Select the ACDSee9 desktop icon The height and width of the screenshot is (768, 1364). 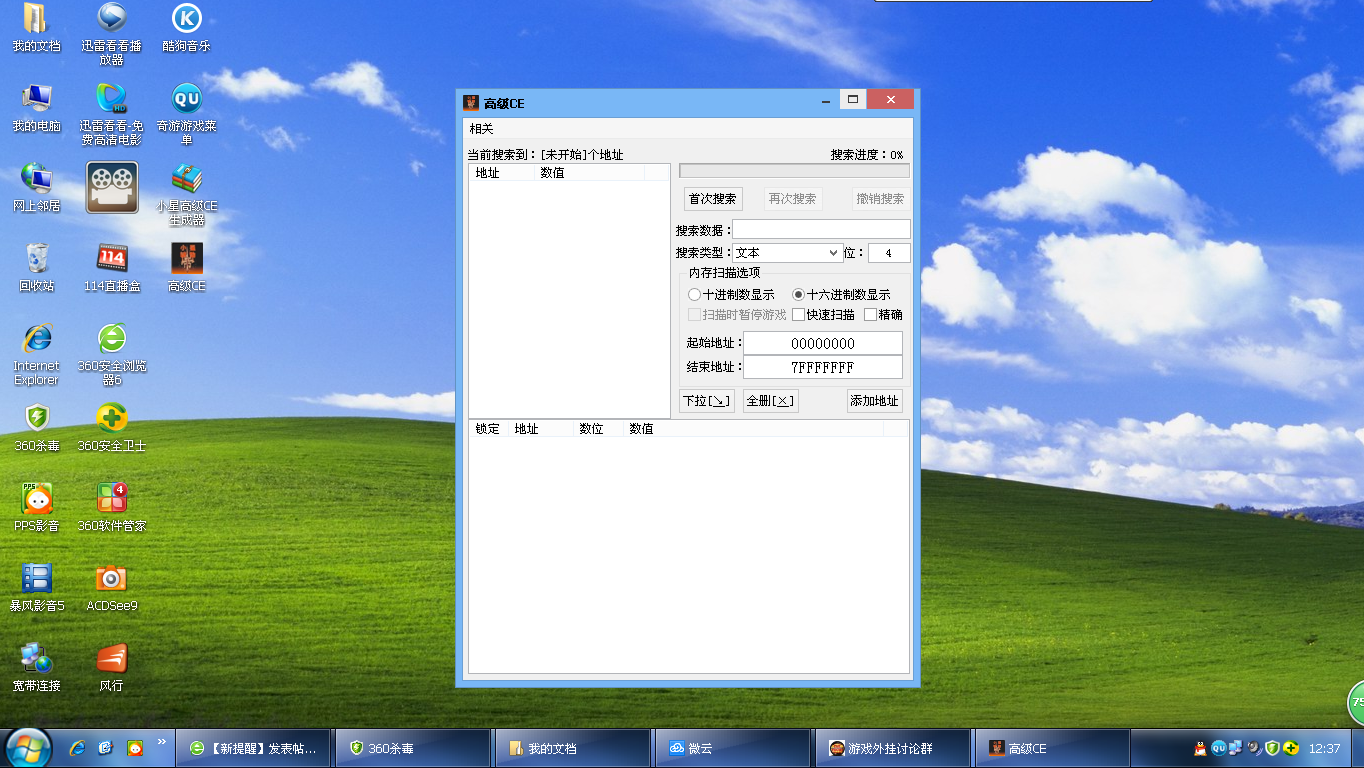pyautogui.click(x=111, y=579)
